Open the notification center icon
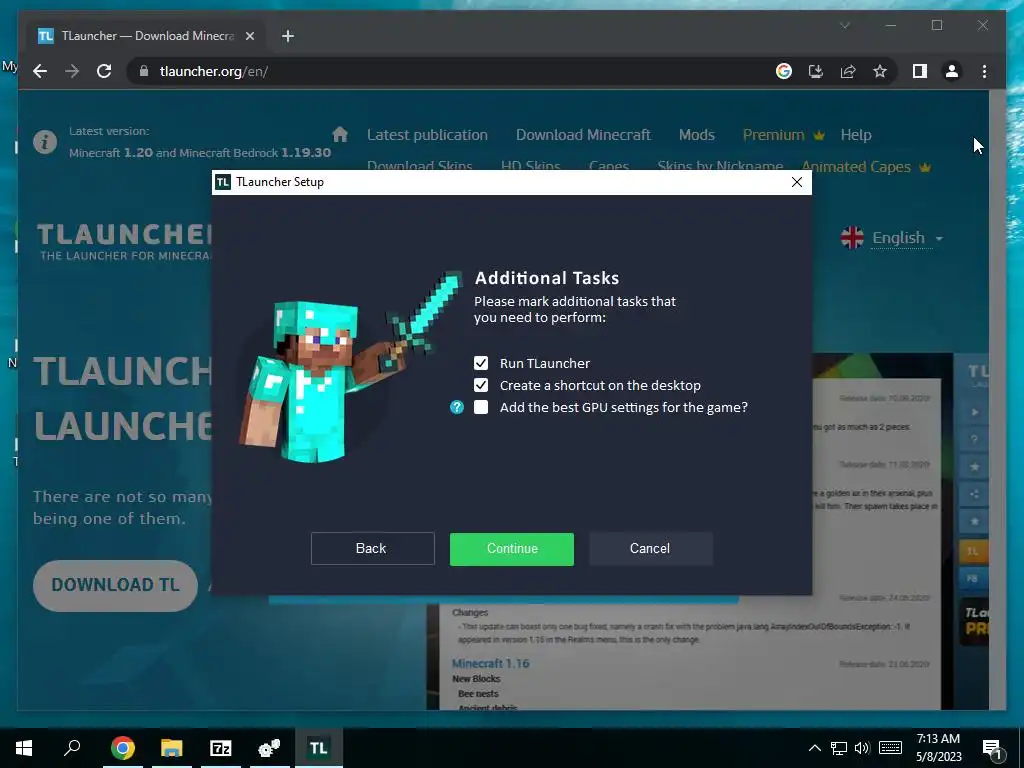This screenshot has height=768, width=1024. click(992, 748)
